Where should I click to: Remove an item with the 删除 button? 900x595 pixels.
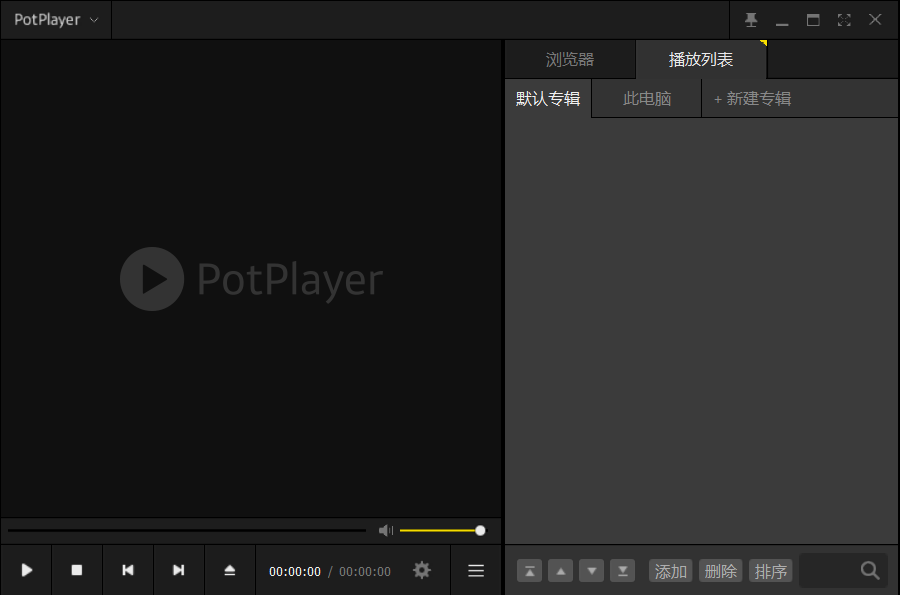720,570
